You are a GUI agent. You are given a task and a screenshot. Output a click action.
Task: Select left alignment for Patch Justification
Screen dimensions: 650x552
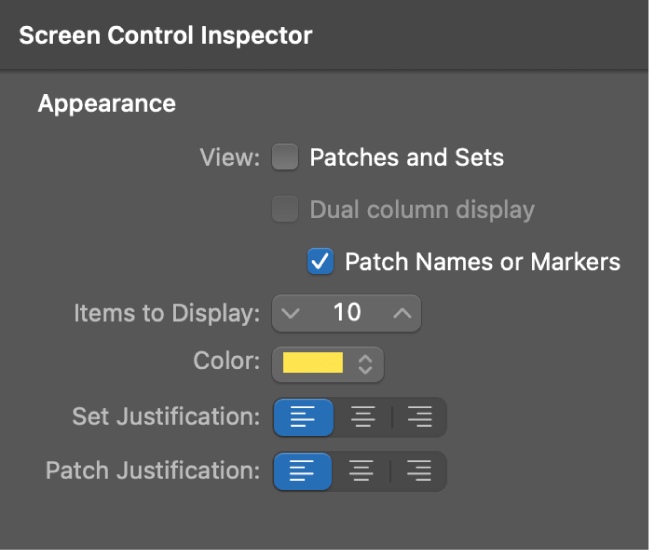click(x=302, y=472)
